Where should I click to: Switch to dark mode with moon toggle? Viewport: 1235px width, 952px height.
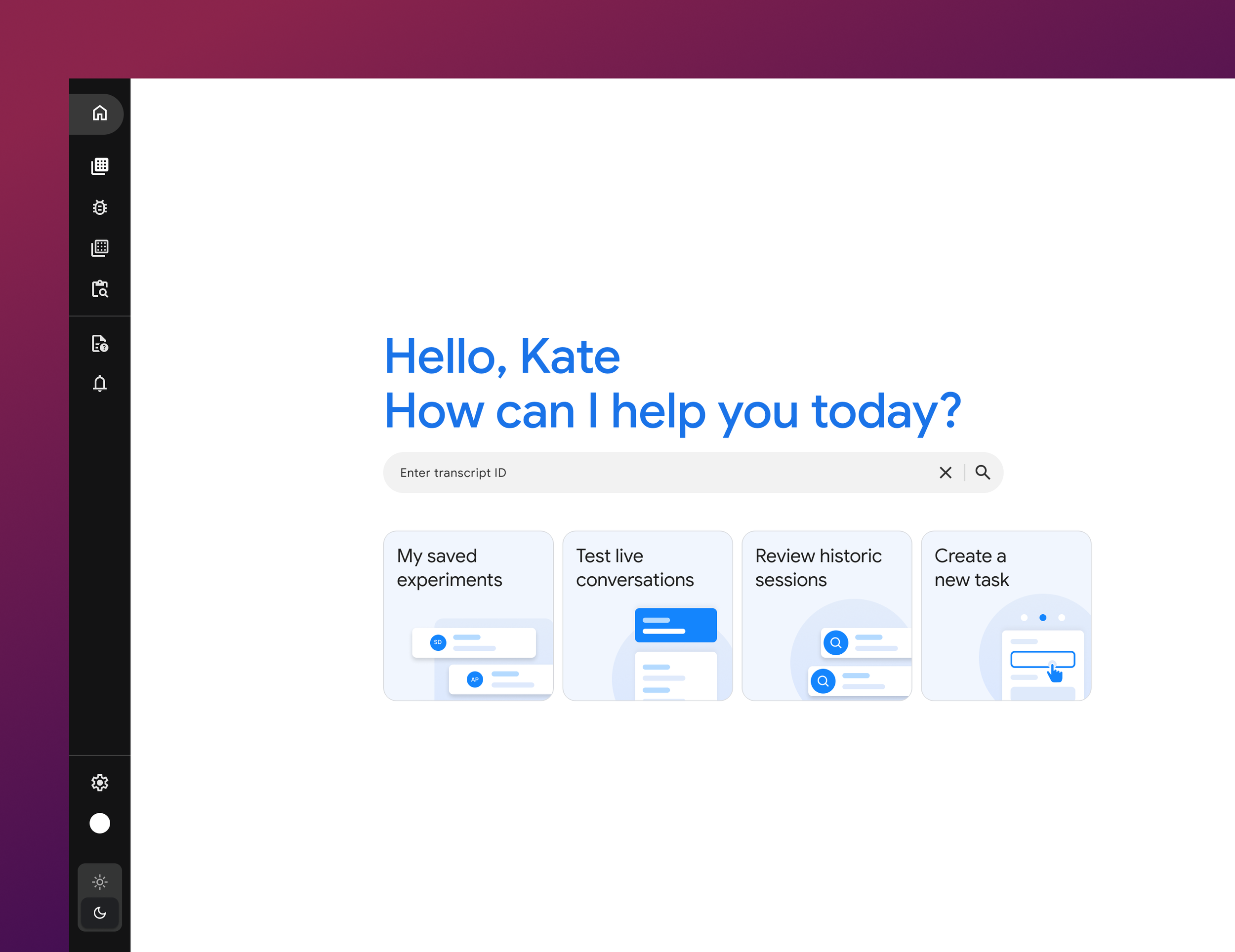tap(99, 912)
